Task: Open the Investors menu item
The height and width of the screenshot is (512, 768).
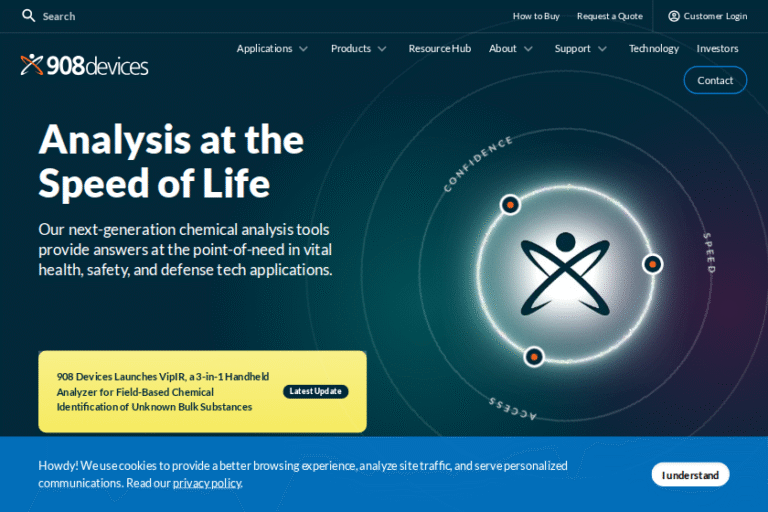Action: point(717,48)
